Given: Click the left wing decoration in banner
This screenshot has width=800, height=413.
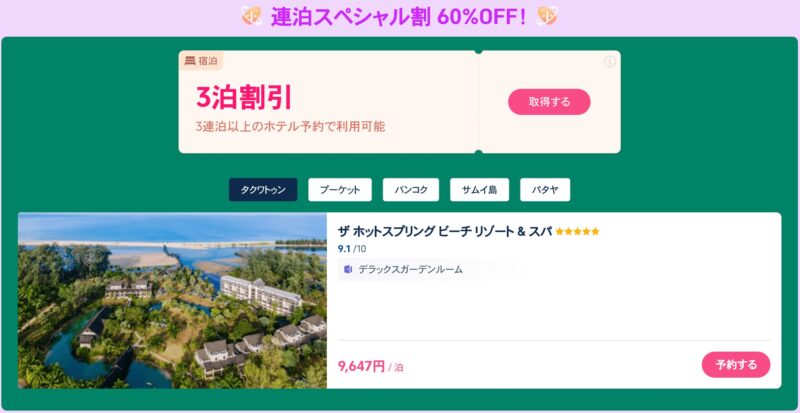Looking at the screenshot, I should coord(251,16).
